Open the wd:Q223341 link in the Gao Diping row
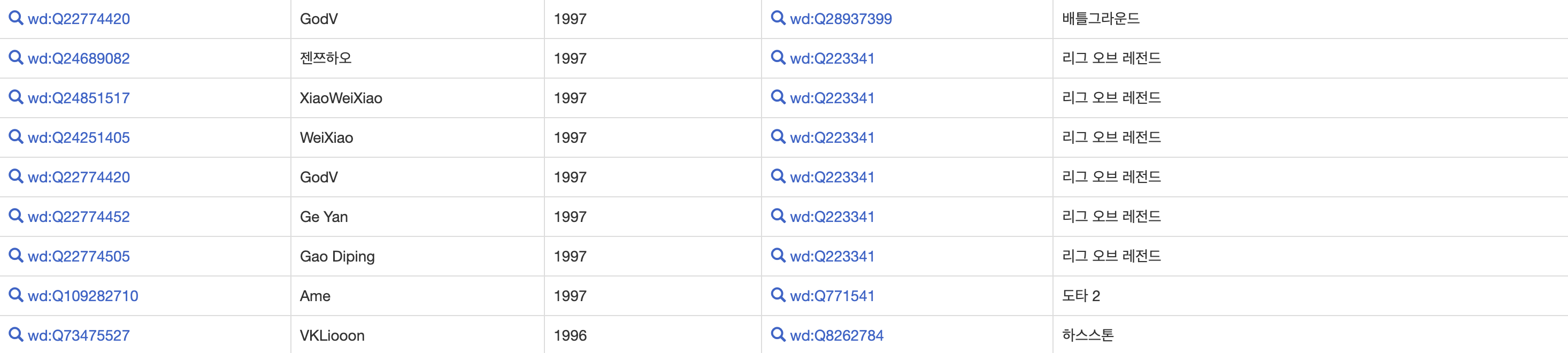The image size is (1568, 353). (832, 256)
